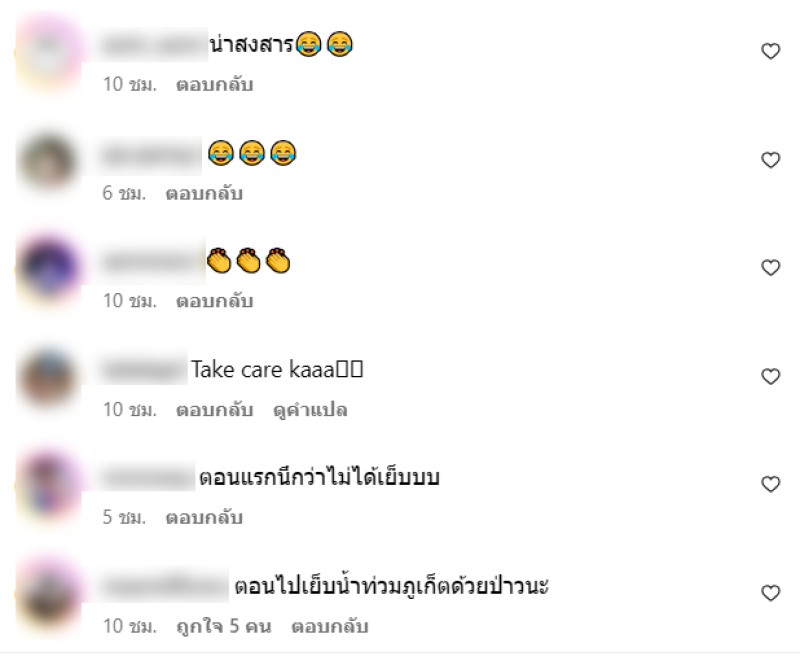The height and width of the screenshot is (656, 800).
Task: Click ดูคำแปล to see translation
Action: coord(310,410)
